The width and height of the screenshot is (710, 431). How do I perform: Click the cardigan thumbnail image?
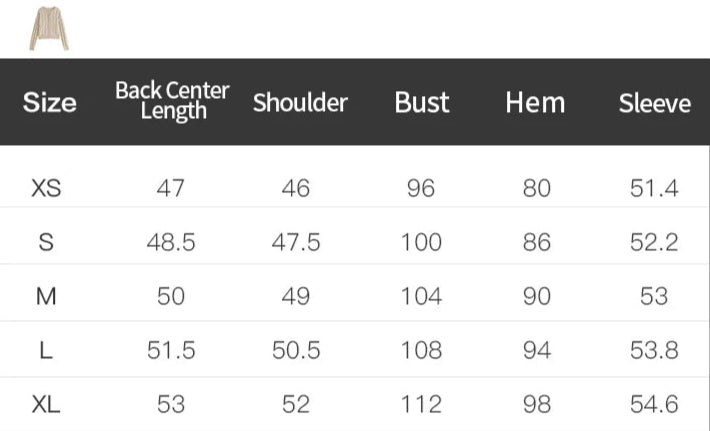pos(48,28)
